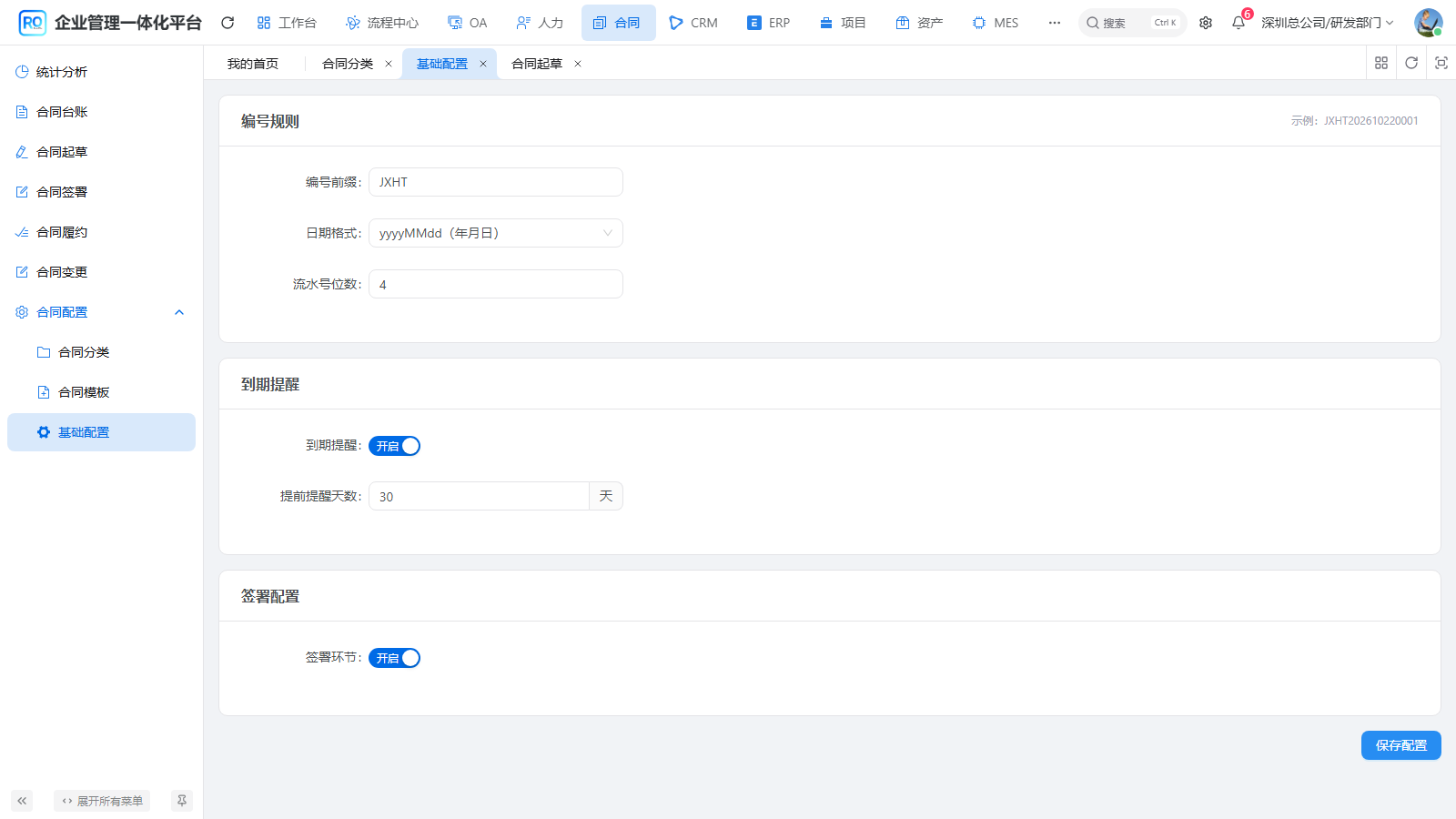Open the system settings gear icon

(1206, 23)
